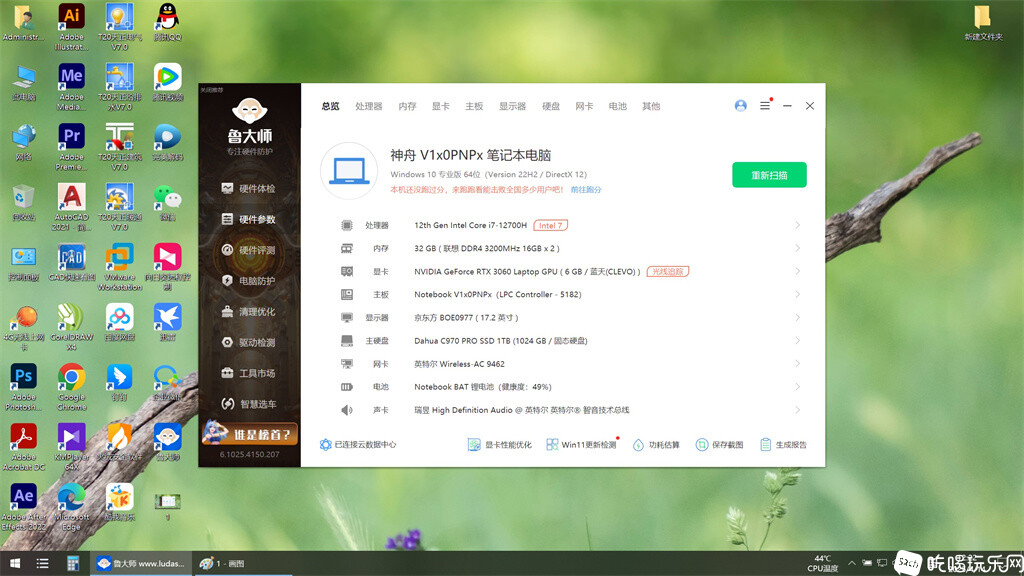Open the 硬件体检 sidebar section
1024x576 pixels.
[x=249, y=189]
